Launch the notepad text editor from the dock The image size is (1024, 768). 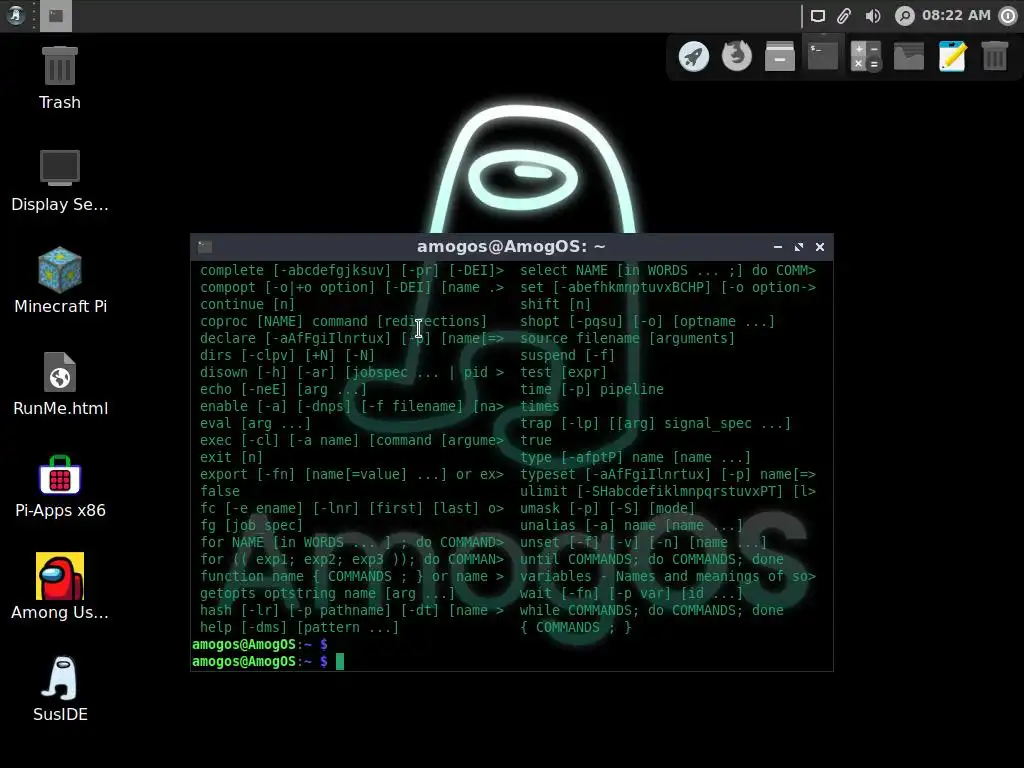pos(952,57)
